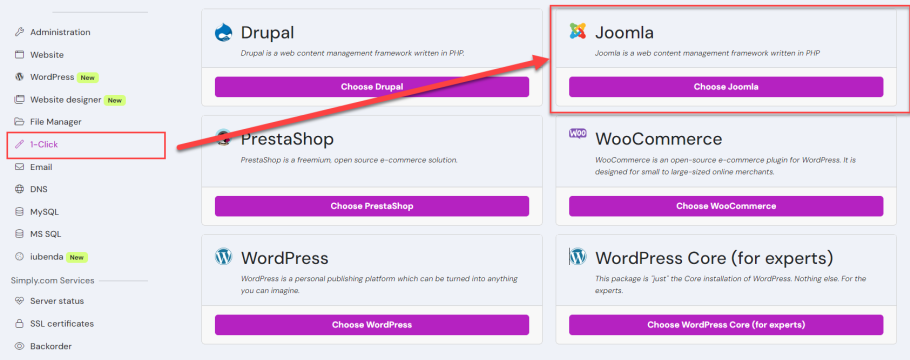The image size is (910, 360).
Task: Click the New badge next to iubenda
Action: click(x=77, y=257)
